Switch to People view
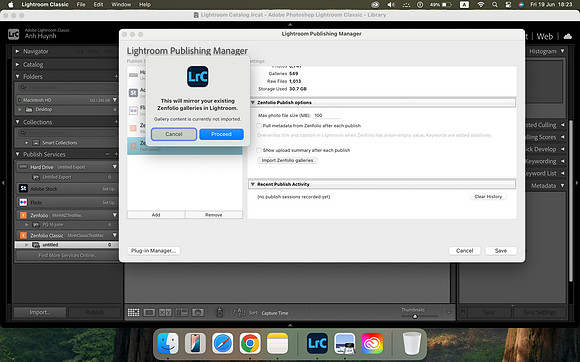Screen dimensions: 580x362 [x=198, y=313]
